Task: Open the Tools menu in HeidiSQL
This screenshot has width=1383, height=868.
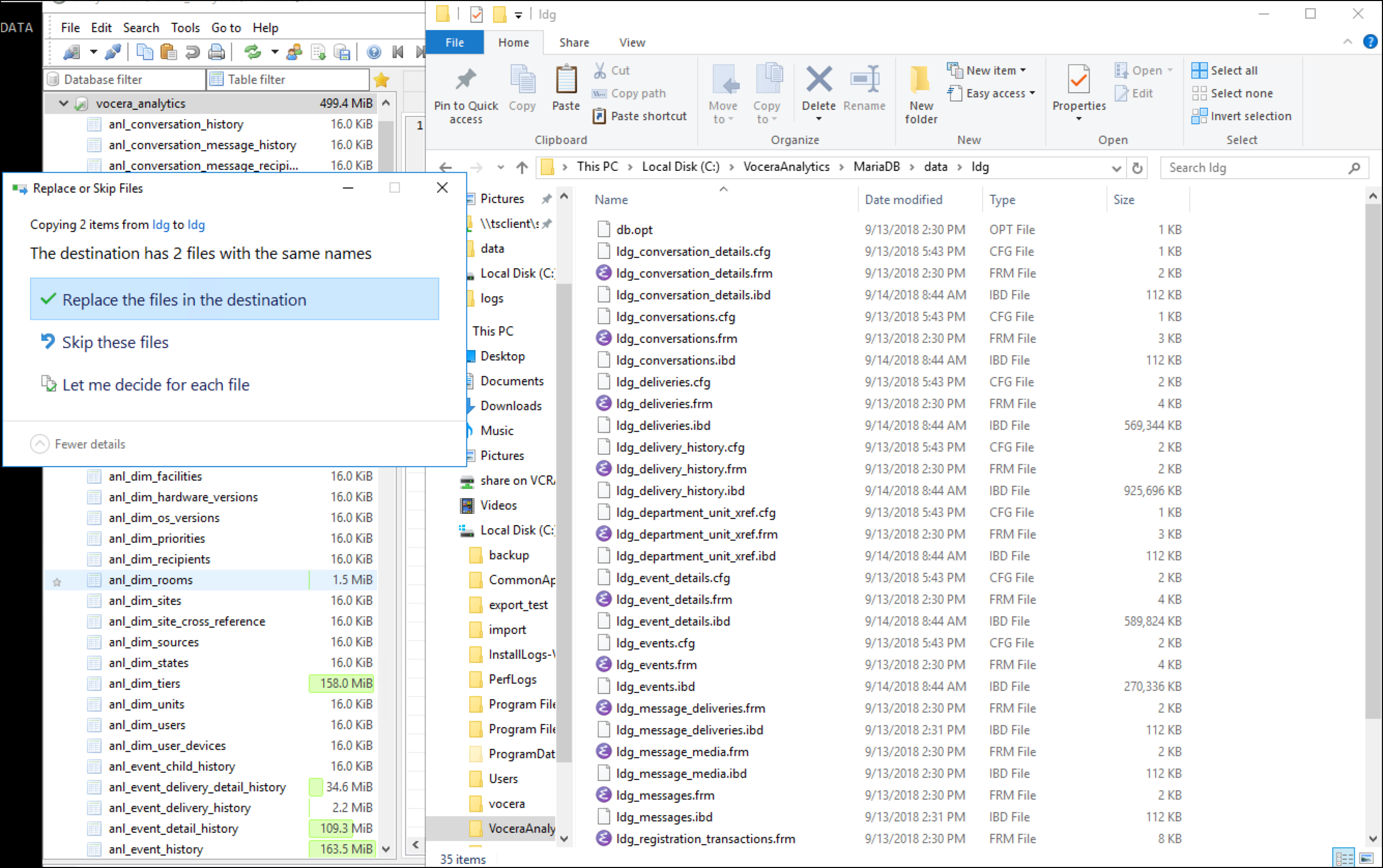Action: pos(185,27)
